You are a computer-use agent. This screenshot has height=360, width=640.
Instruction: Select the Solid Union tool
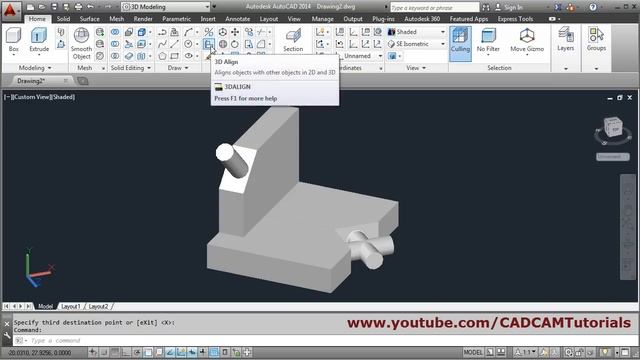point(115,32)
